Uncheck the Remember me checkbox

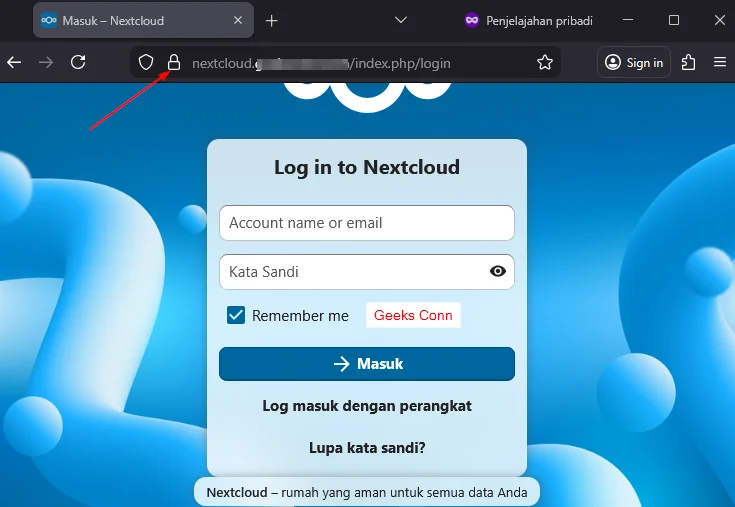pos(236,315)
